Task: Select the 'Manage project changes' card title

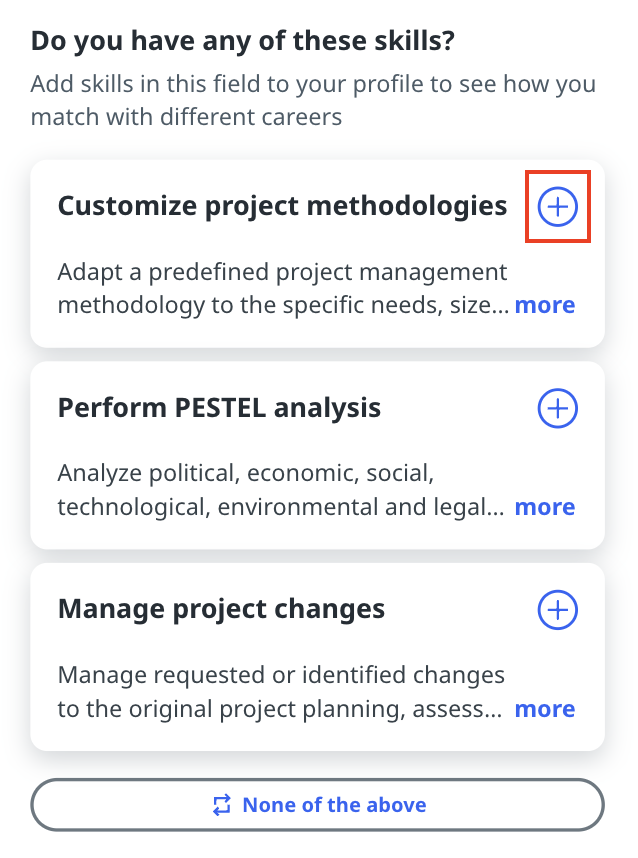Action: (221, 609)
